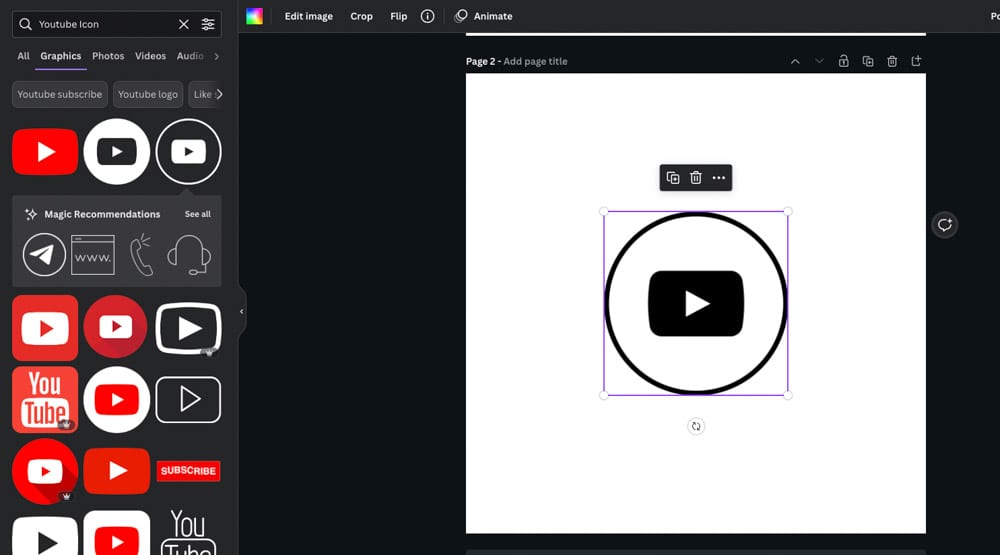Click the Magic Recommendations sparkle icon
The width and height of the screenshot is (1000, 555).
(x=31, y=214)
